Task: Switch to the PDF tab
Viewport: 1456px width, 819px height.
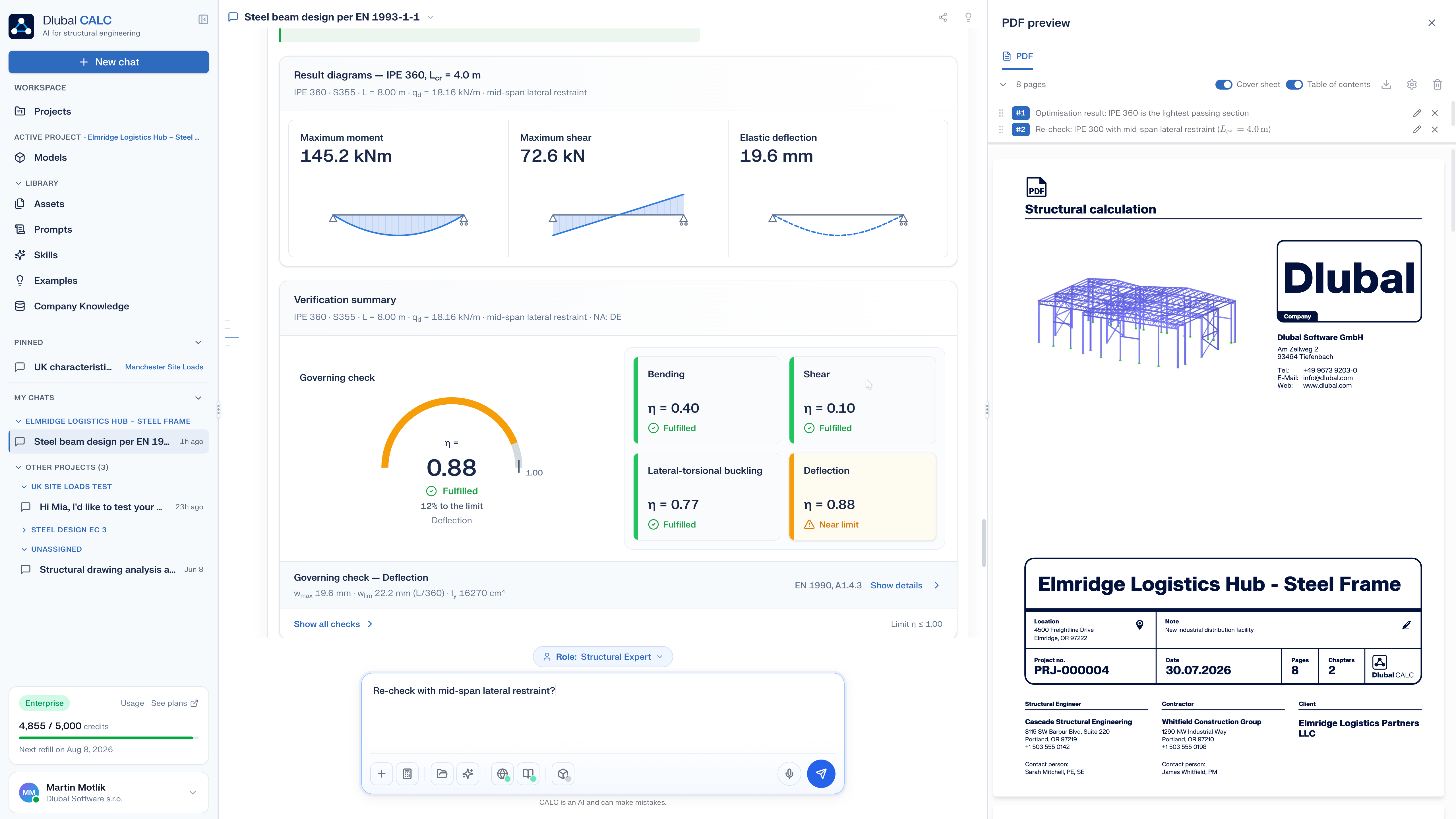Action: (x=1017, y=57)
